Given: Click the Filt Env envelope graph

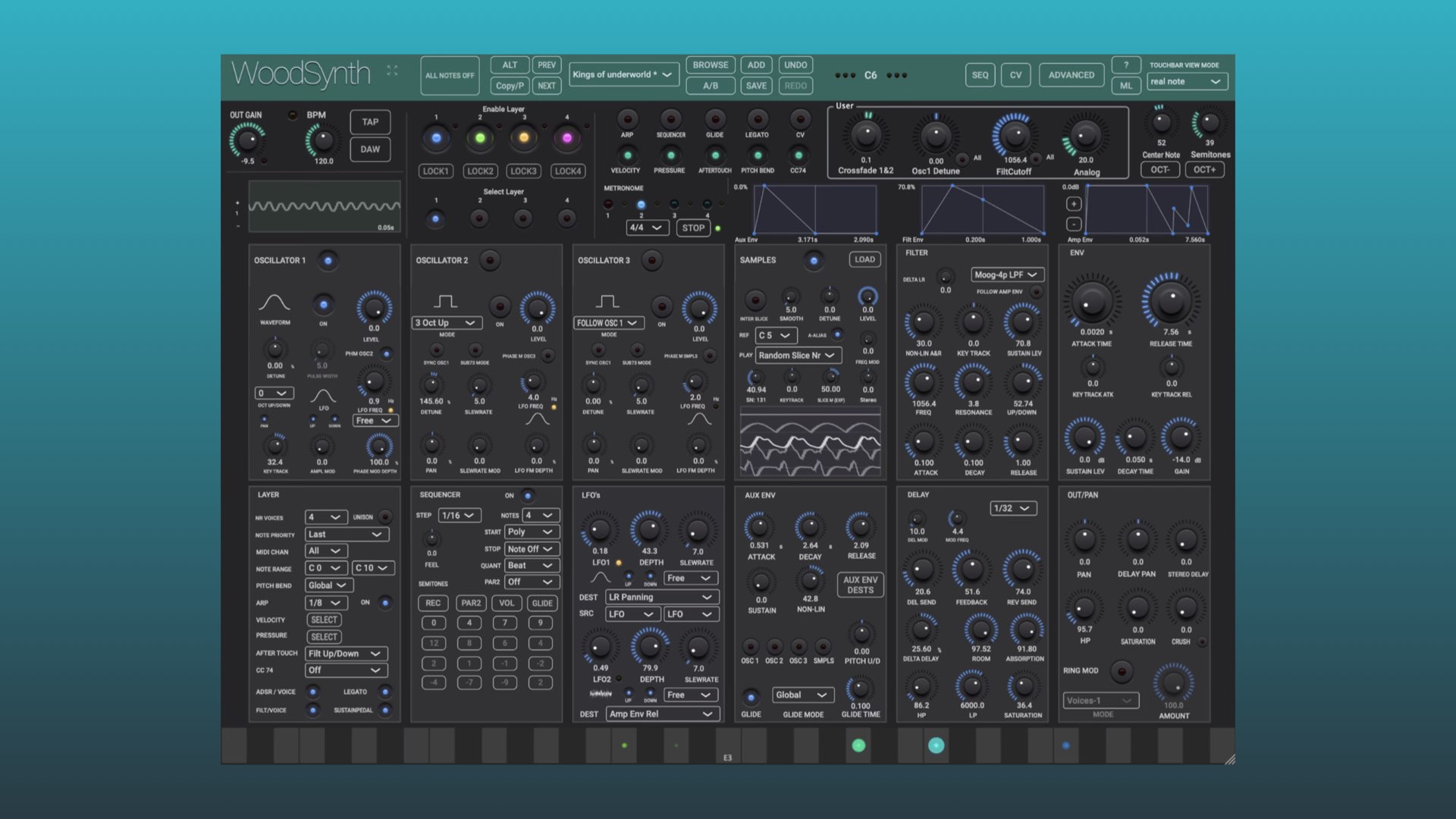Looking at the screenshot, I should point(983,209).
